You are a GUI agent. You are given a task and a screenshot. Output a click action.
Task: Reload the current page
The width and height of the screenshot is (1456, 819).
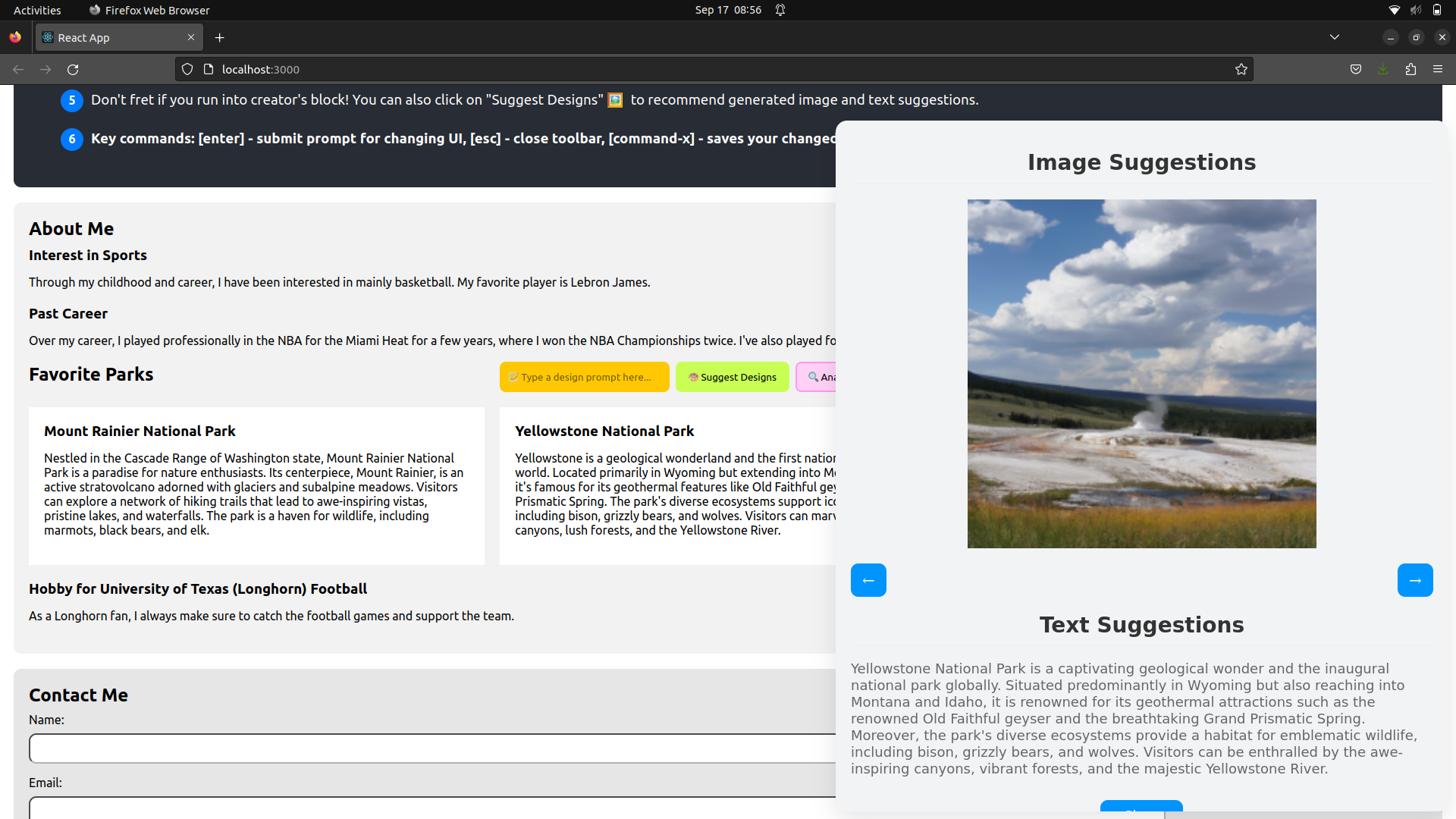coord(73,69)
